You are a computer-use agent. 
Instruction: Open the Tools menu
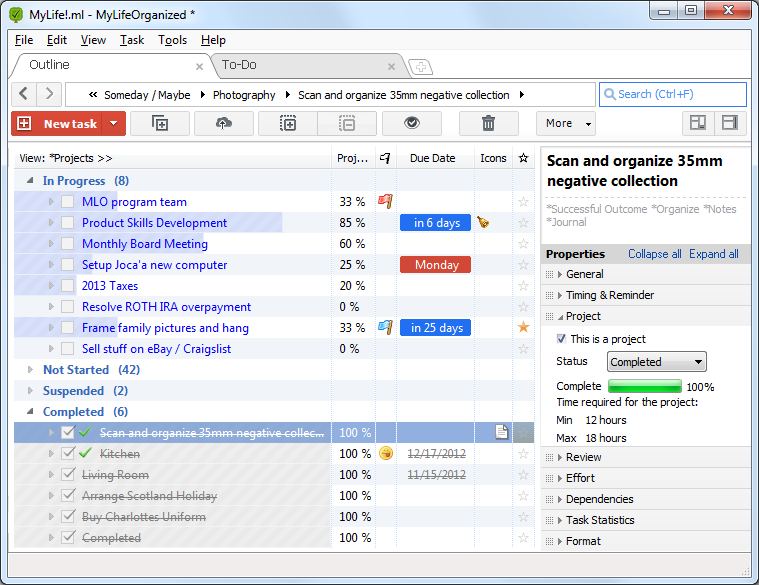point(172,40)
